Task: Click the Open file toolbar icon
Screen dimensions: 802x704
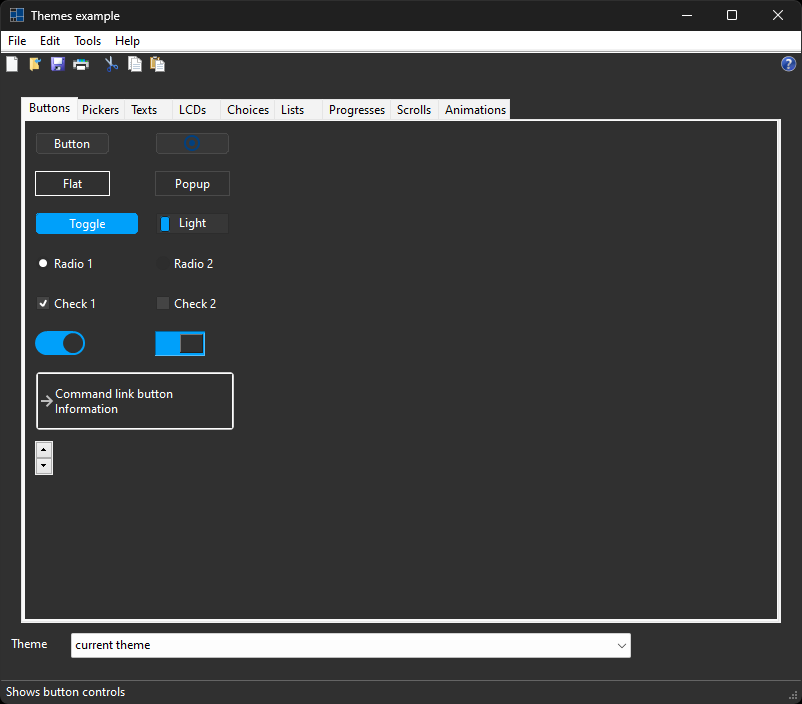Action: click(35, 64)
